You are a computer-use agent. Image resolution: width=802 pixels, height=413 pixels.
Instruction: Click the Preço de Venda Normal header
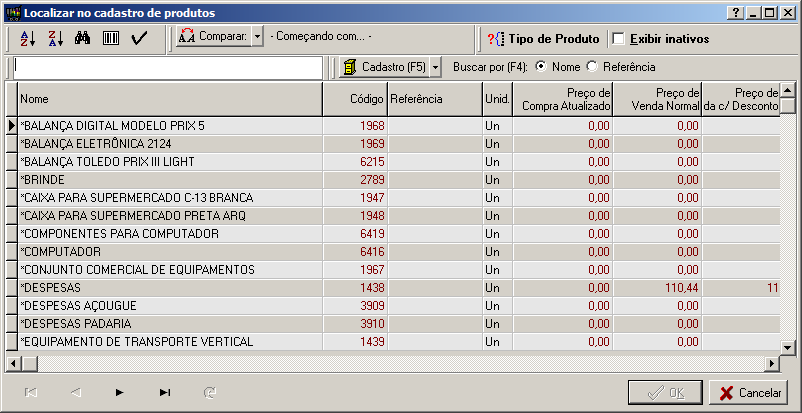pyautogui.click(x=658, y=99)
